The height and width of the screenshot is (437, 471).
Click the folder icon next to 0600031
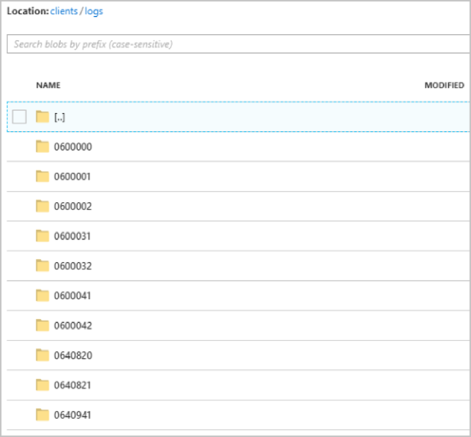pos(42,236)
